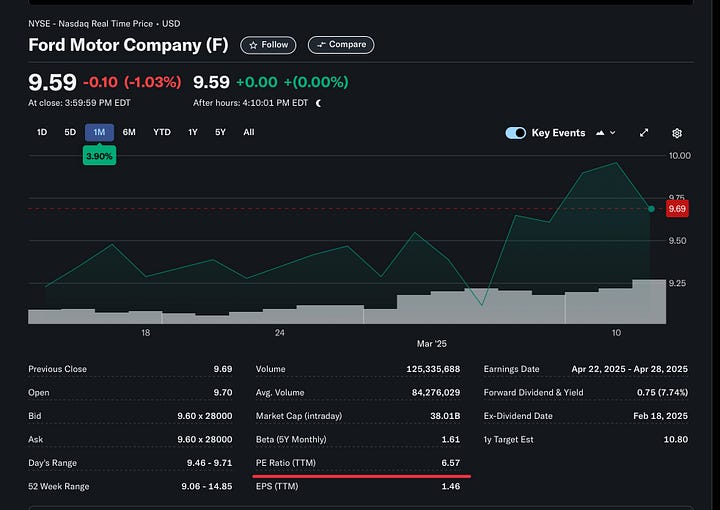Click the 10.00 price axis label
The image size is (720, 510).
pos(680,156)
